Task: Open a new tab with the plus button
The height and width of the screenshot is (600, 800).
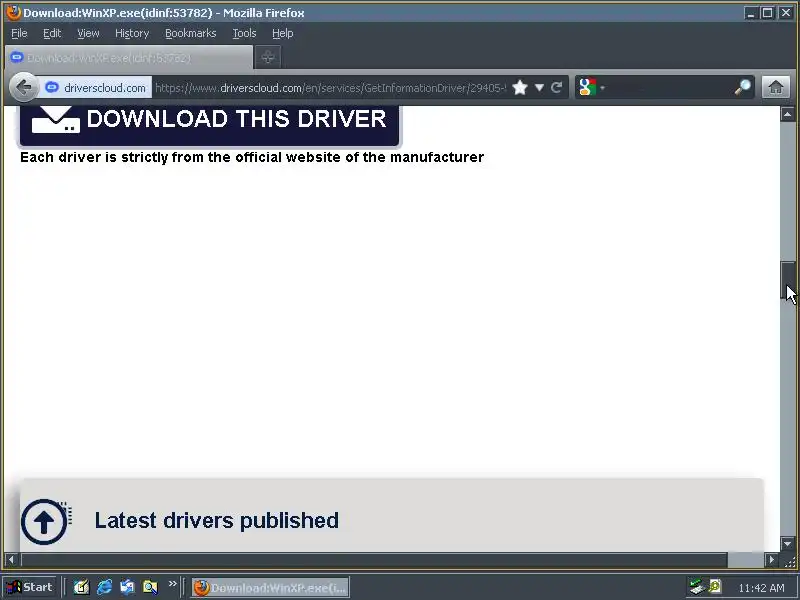Action: (x=267, y=57)
